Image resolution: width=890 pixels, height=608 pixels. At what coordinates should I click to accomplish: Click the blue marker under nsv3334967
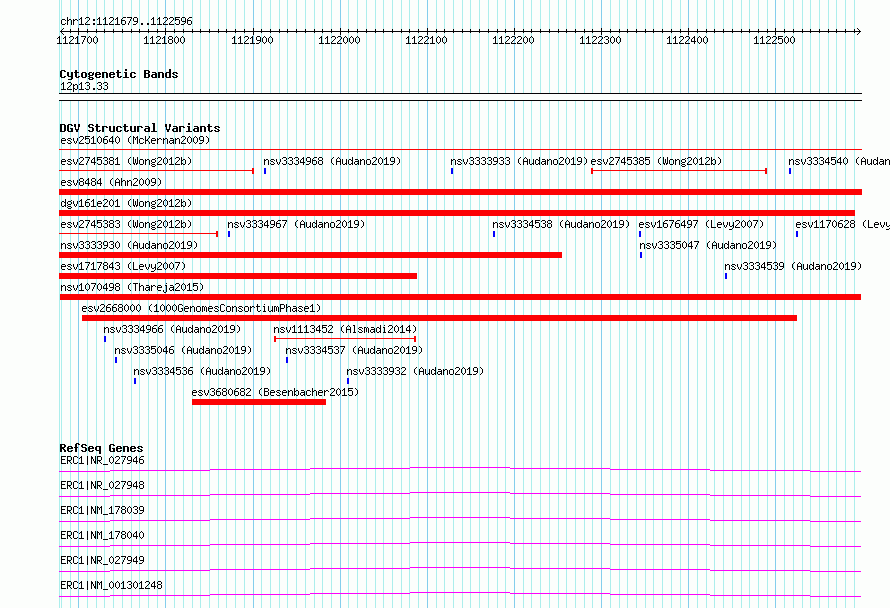coord(229,234)
